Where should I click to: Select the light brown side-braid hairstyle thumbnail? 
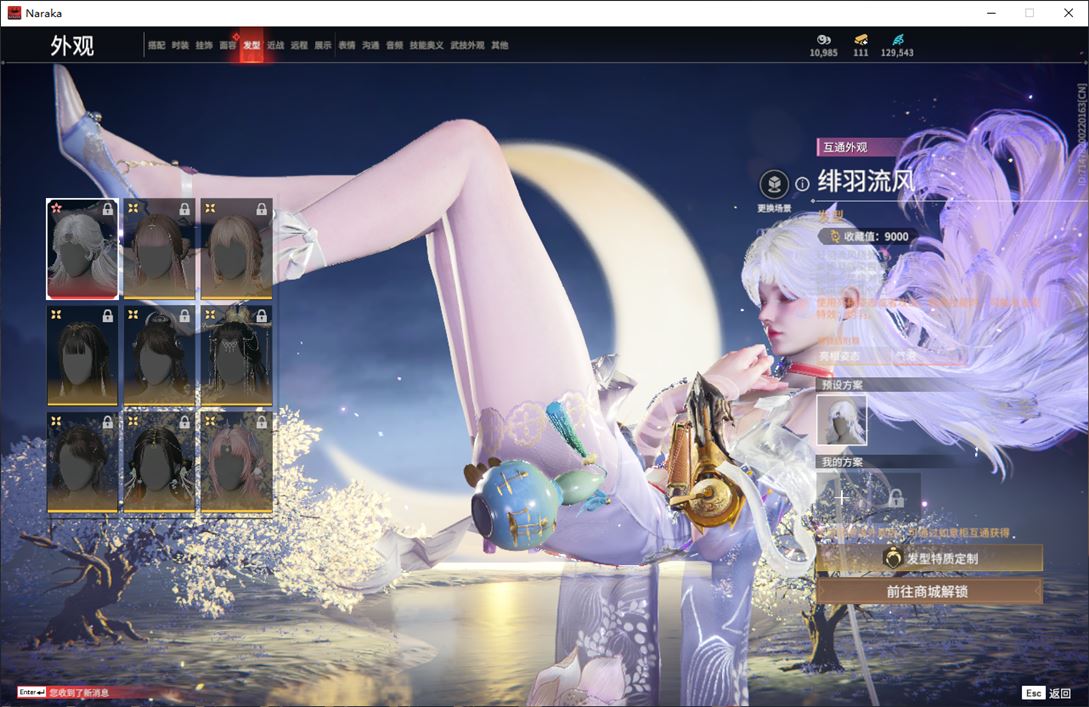point(236,249)
